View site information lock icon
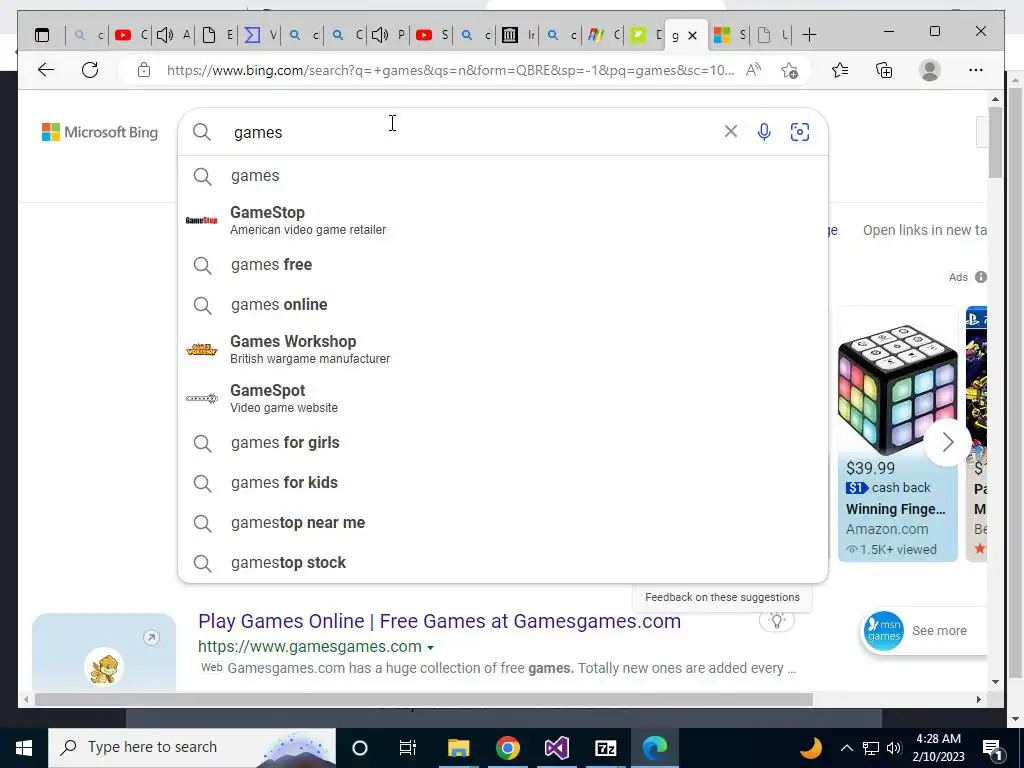 click(x=144, y=70)
